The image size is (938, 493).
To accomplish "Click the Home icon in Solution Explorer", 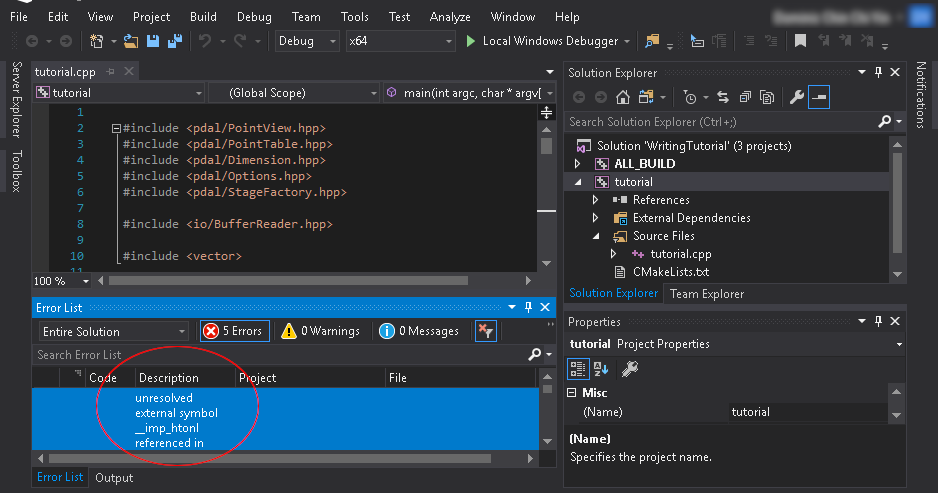I will pos(623,97).
